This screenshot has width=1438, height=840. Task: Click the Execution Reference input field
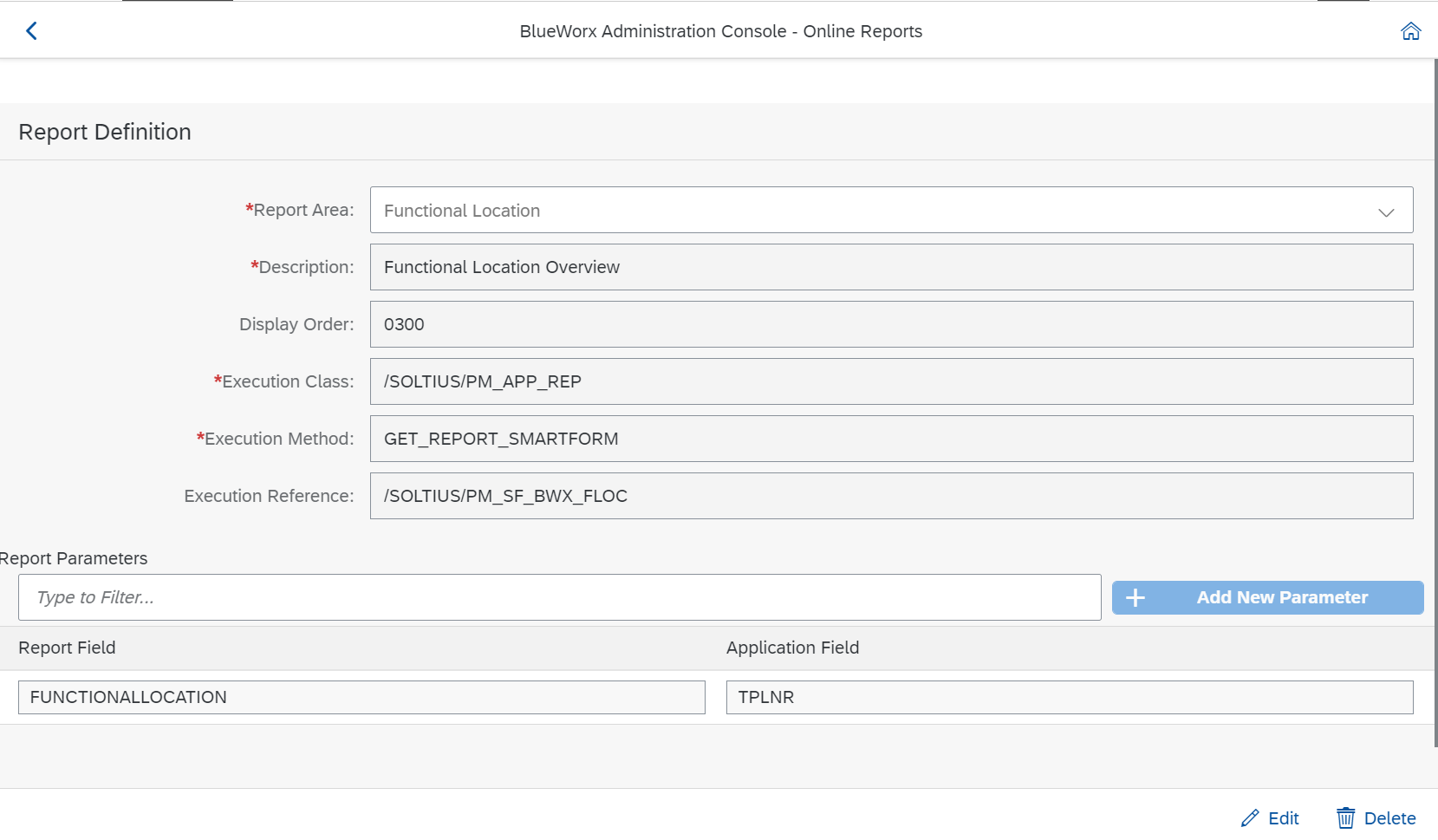click(x=891, y=496)
